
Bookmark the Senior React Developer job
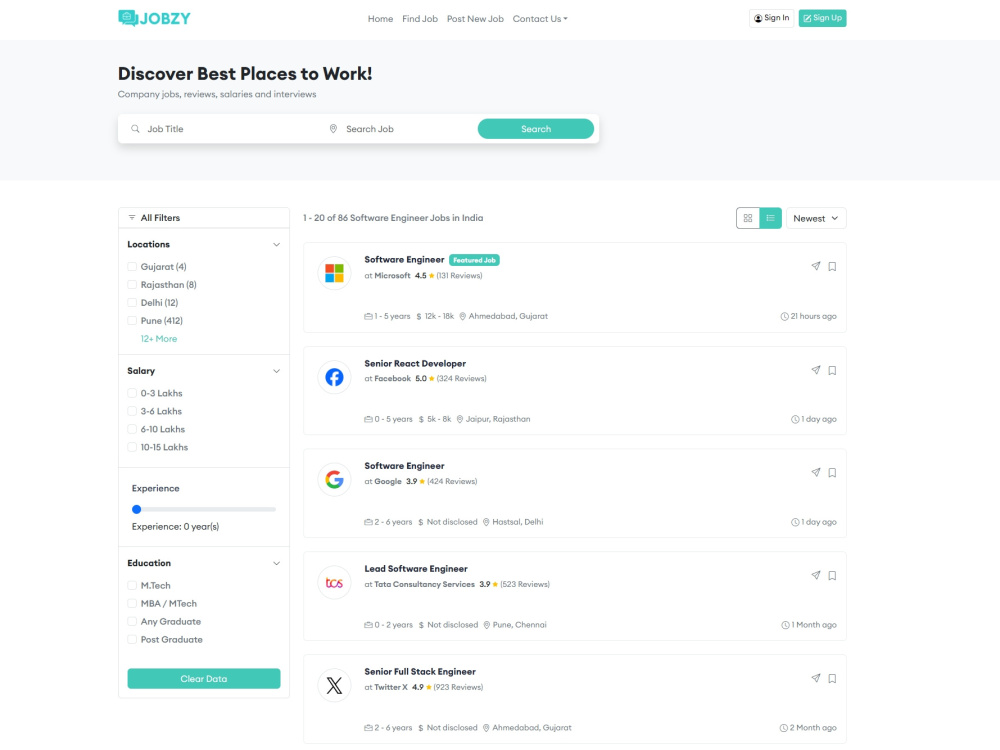(x=832, y=371)
